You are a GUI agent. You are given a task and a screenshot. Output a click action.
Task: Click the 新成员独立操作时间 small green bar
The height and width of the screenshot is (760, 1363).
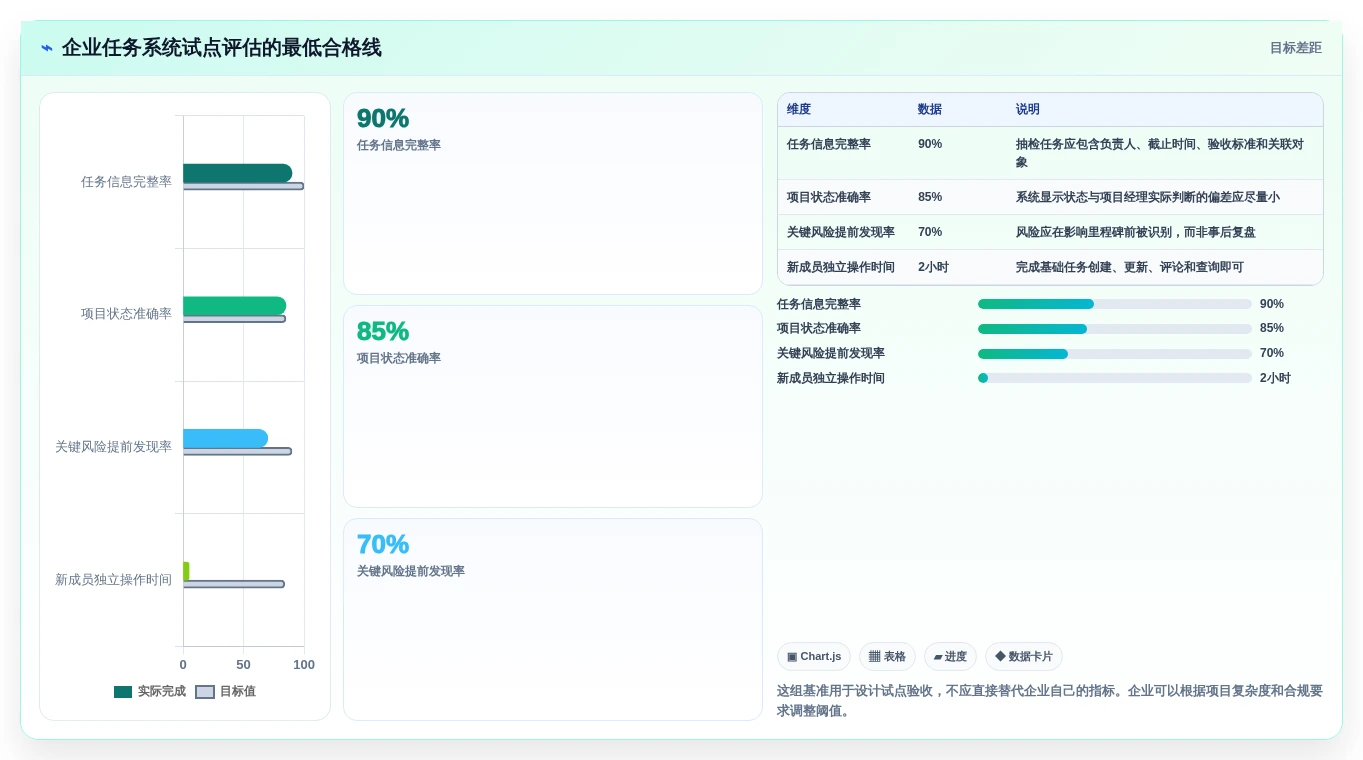186,571
